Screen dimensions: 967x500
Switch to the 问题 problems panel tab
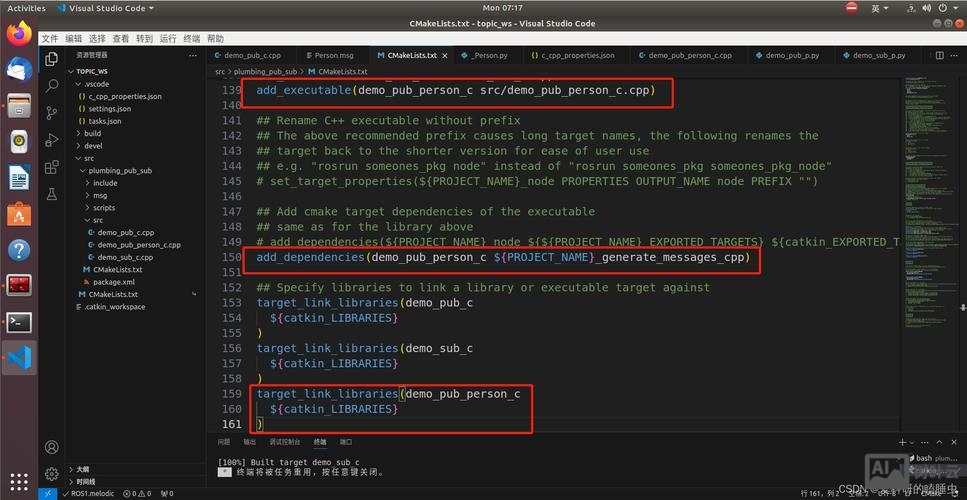pos(224,441)
